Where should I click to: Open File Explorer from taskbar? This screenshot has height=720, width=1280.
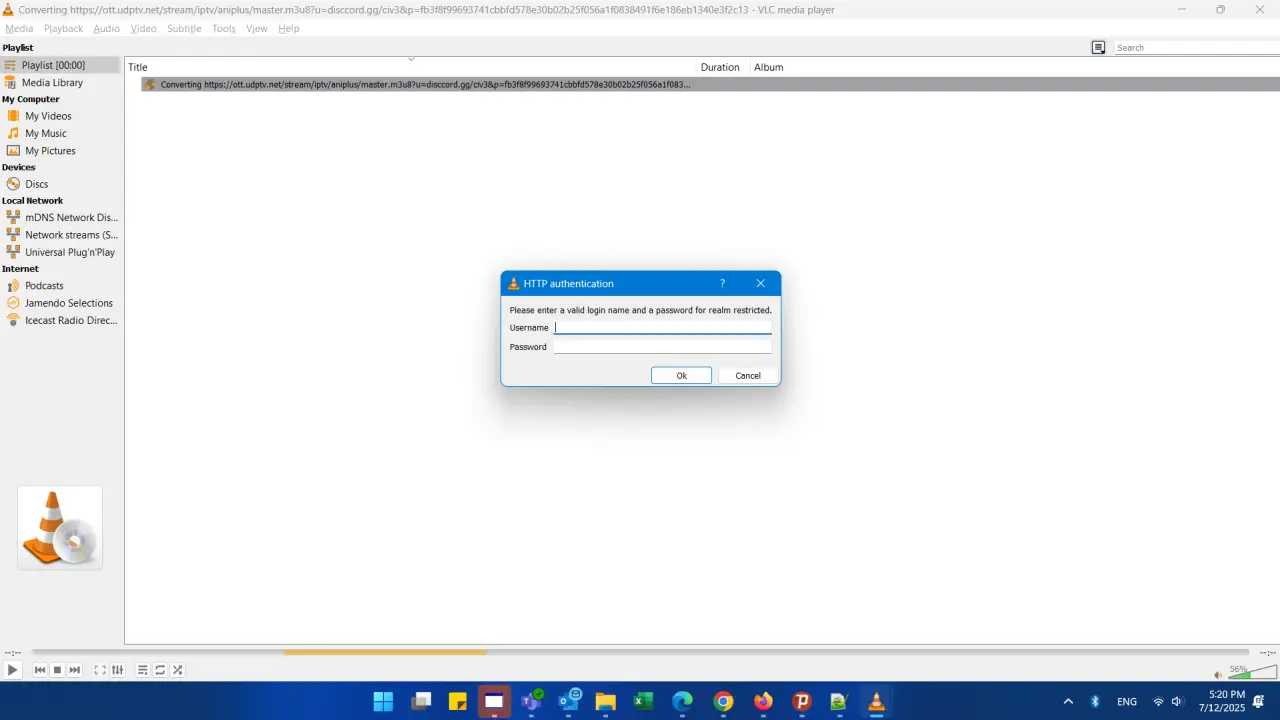pyautogui.click(x=605, y=701)
